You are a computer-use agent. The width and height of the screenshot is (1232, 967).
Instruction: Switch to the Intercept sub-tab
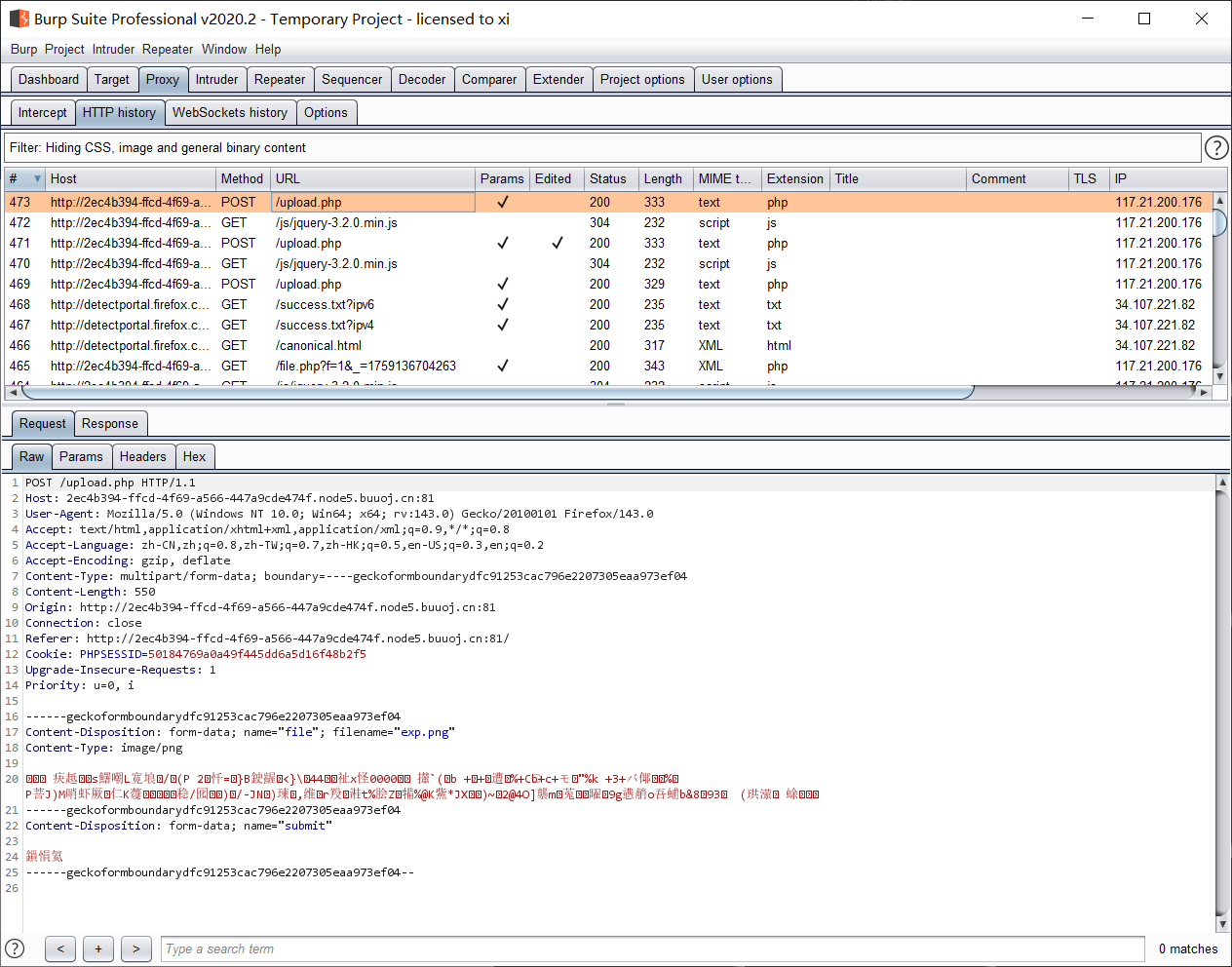pyautogui.click(x=43, y=113)
